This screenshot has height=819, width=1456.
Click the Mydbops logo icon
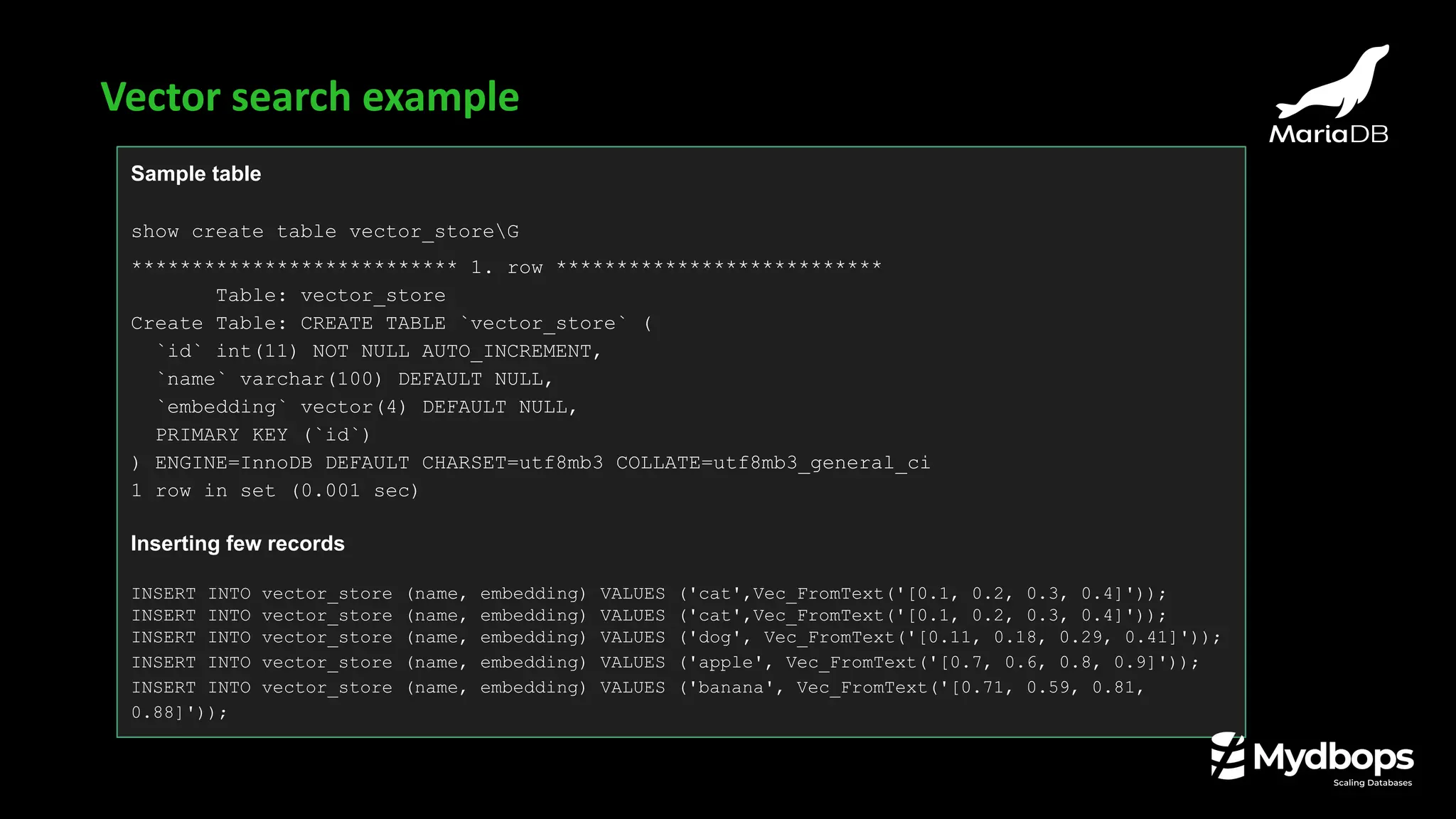pyautogui.click(x=1228, y=756)
